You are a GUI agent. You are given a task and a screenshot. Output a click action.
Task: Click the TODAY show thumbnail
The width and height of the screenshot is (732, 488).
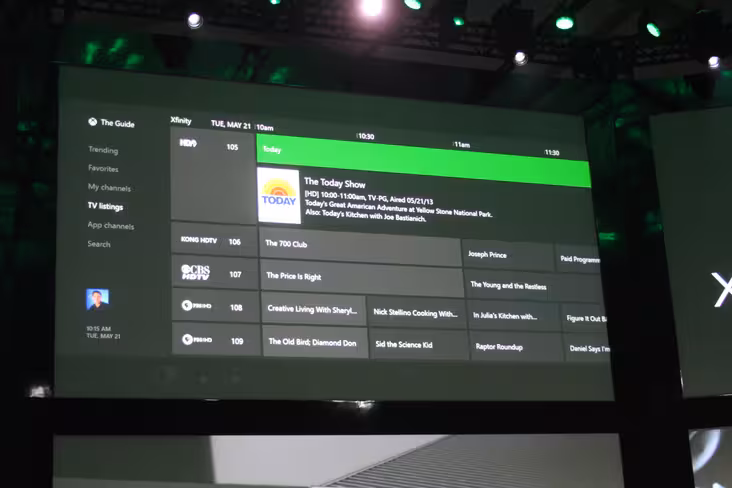click(x=279, y=195)
